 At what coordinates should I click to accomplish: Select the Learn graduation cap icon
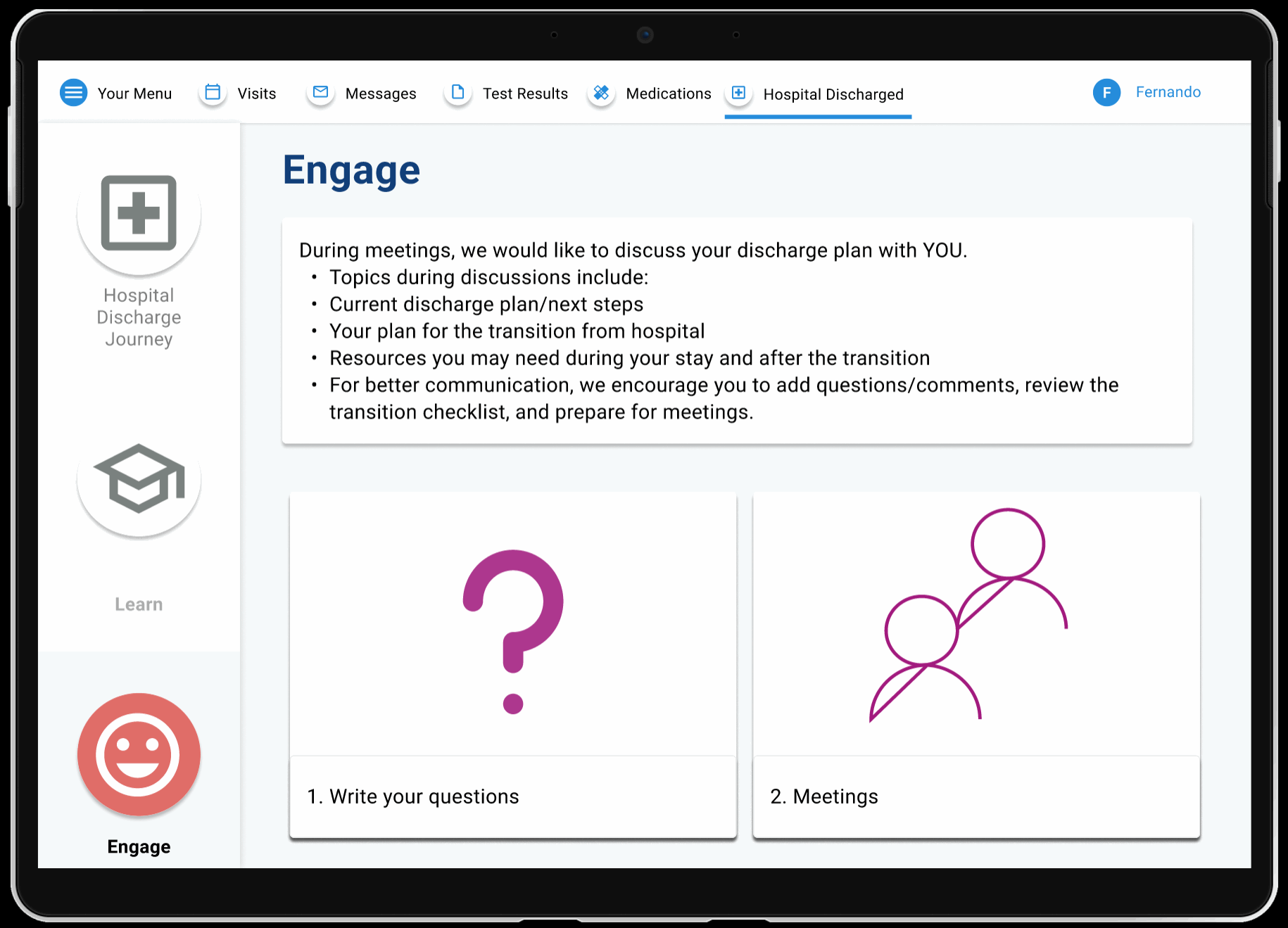click(139, 479)
